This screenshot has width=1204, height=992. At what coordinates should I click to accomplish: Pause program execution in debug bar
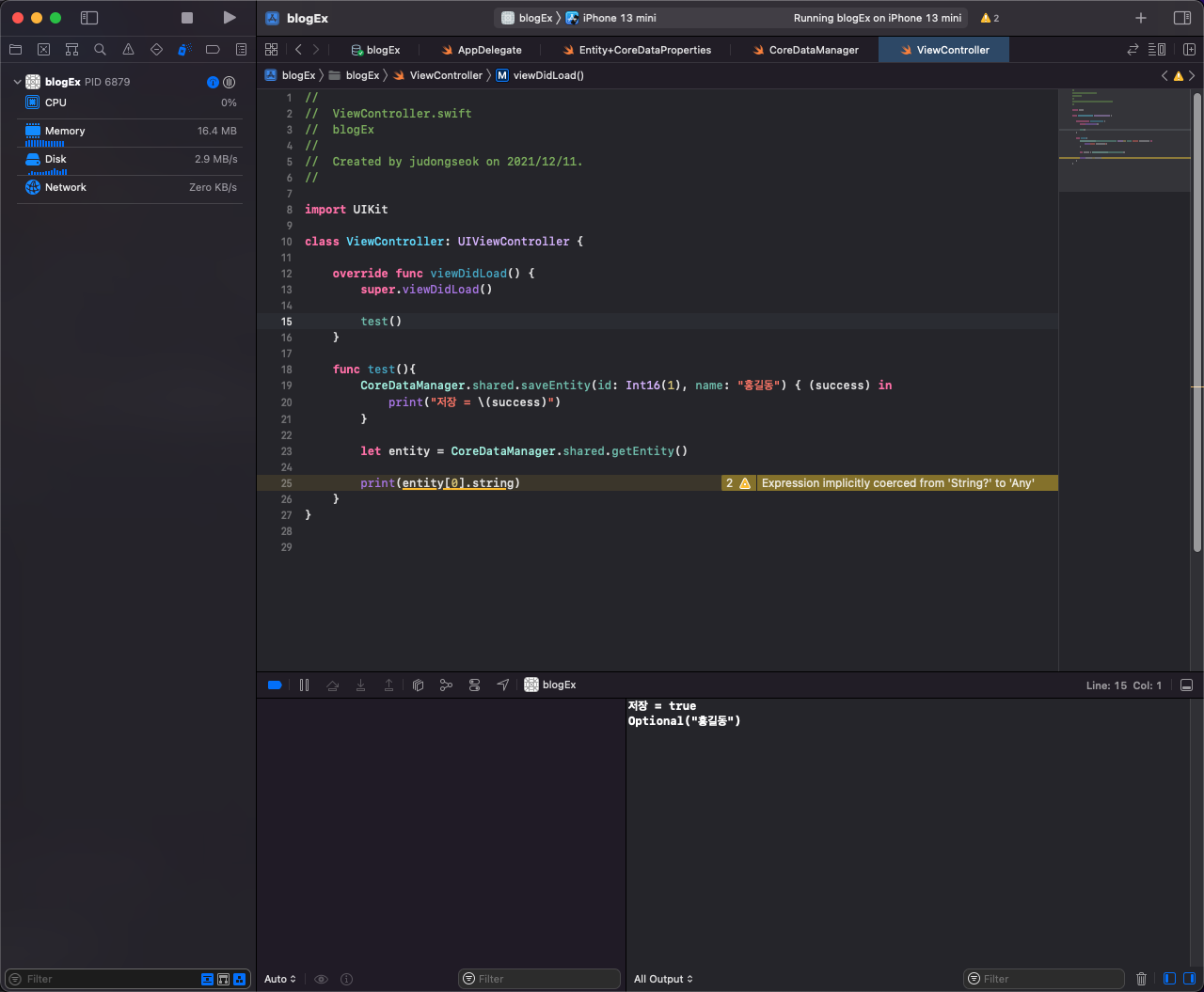[304, 685]
